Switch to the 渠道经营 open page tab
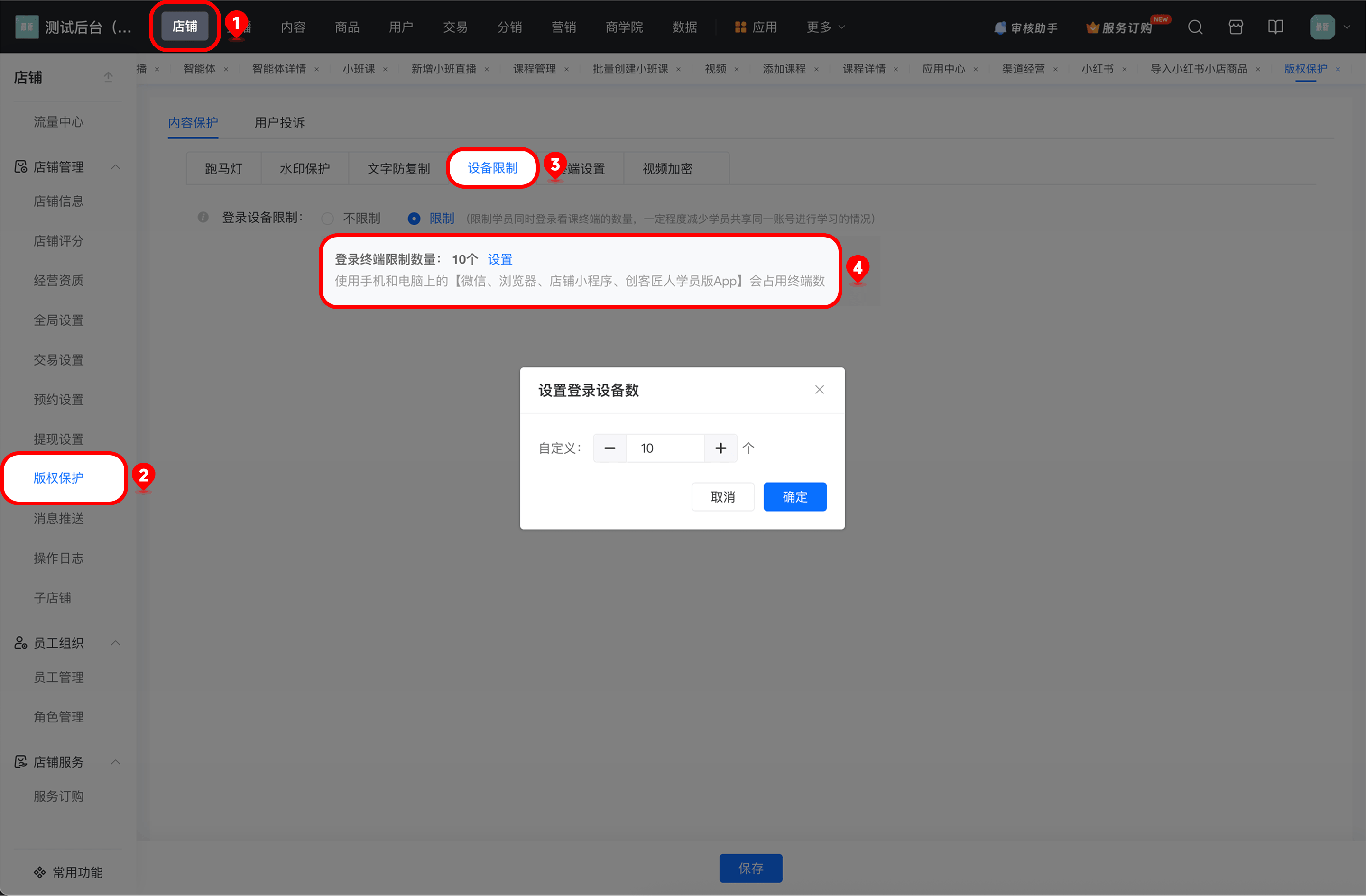The height and width of the screenshot is (896, 1366). [x=1024, y=69]
